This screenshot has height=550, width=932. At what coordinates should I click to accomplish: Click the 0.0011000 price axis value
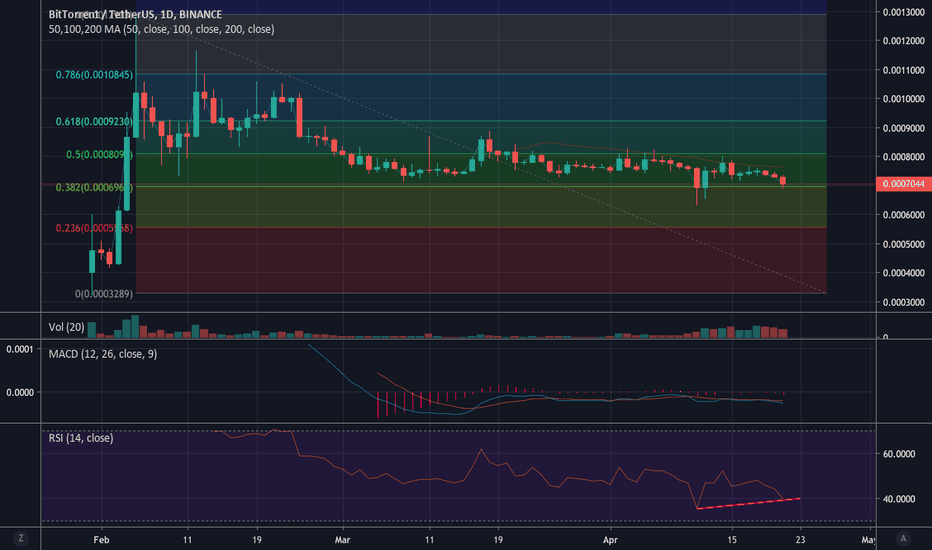(903, 70)
